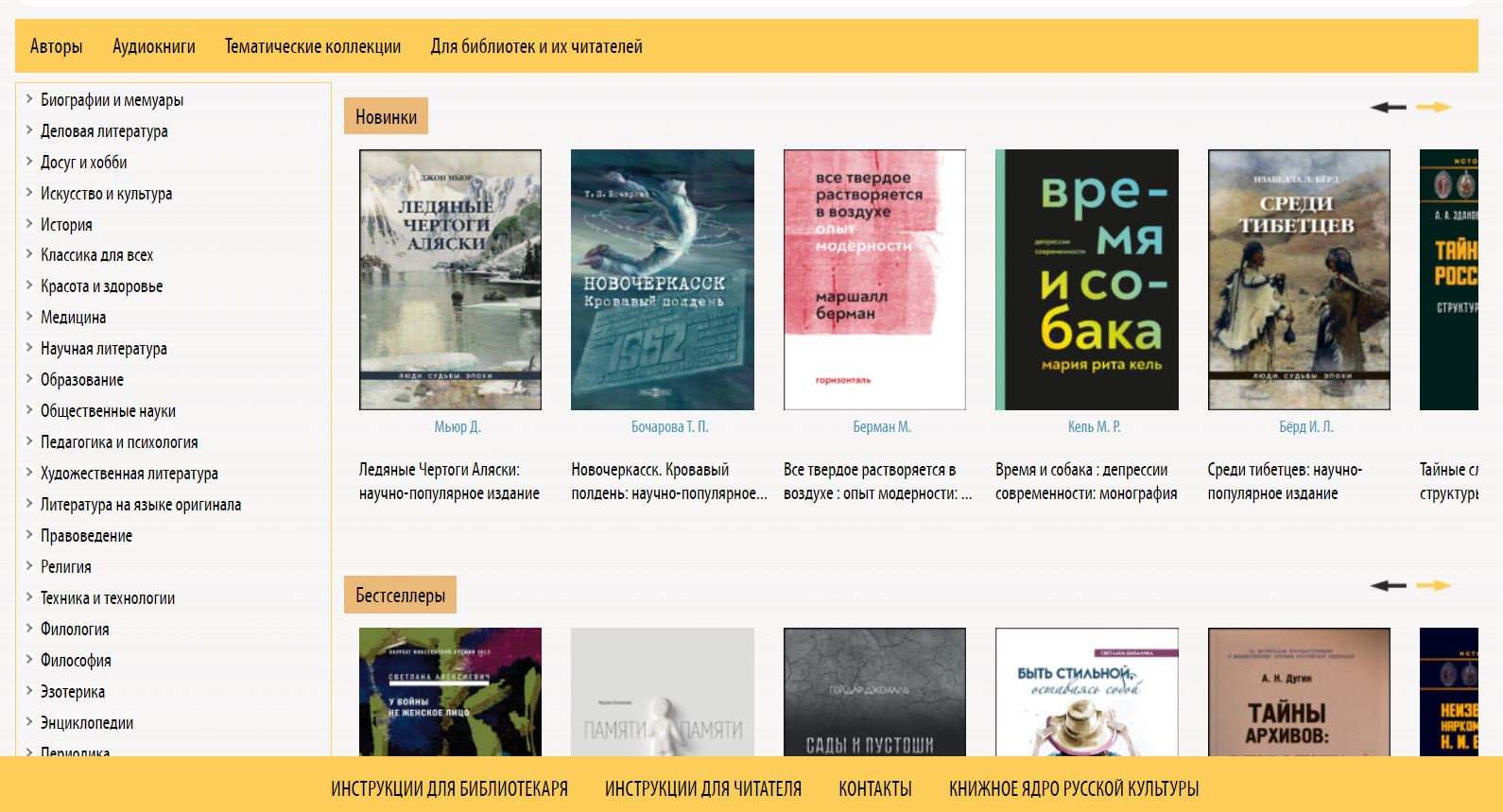This screenshot has width=1503, height=812.
Task: Select the Филология category
Action: (75, 630)
